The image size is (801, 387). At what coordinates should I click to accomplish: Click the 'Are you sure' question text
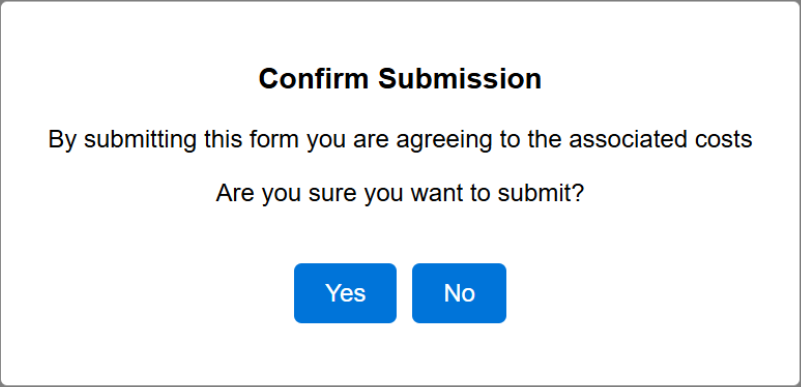[x=400, y=194]
